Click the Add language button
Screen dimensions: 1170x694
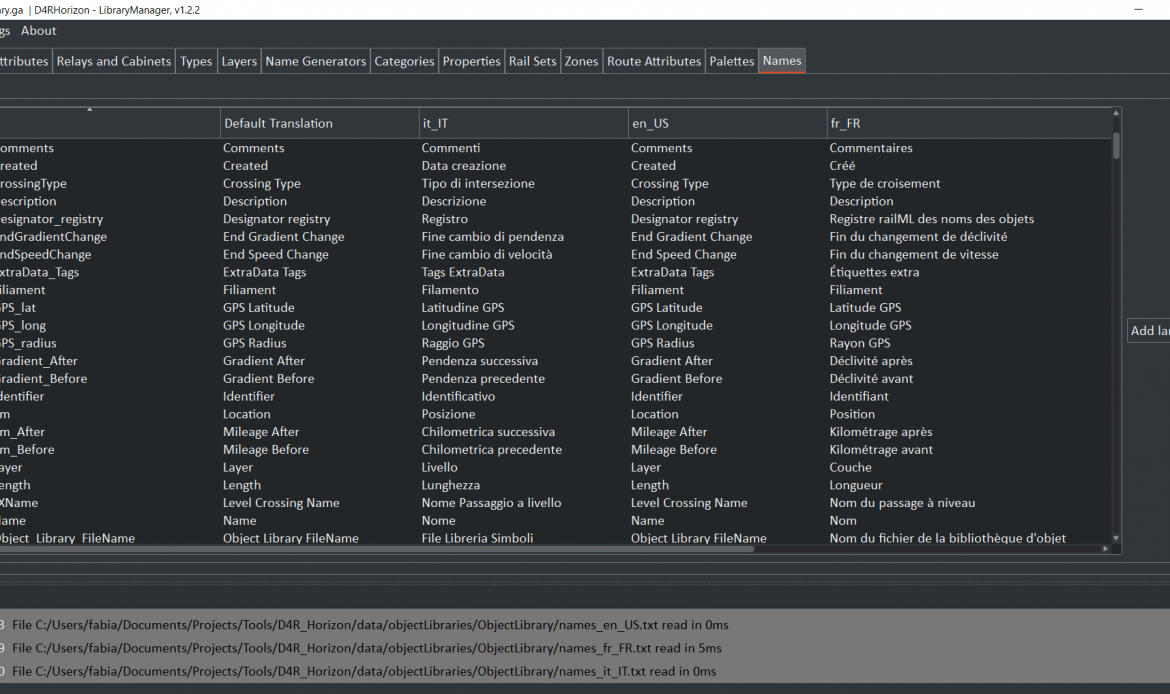click(1149, 331)
